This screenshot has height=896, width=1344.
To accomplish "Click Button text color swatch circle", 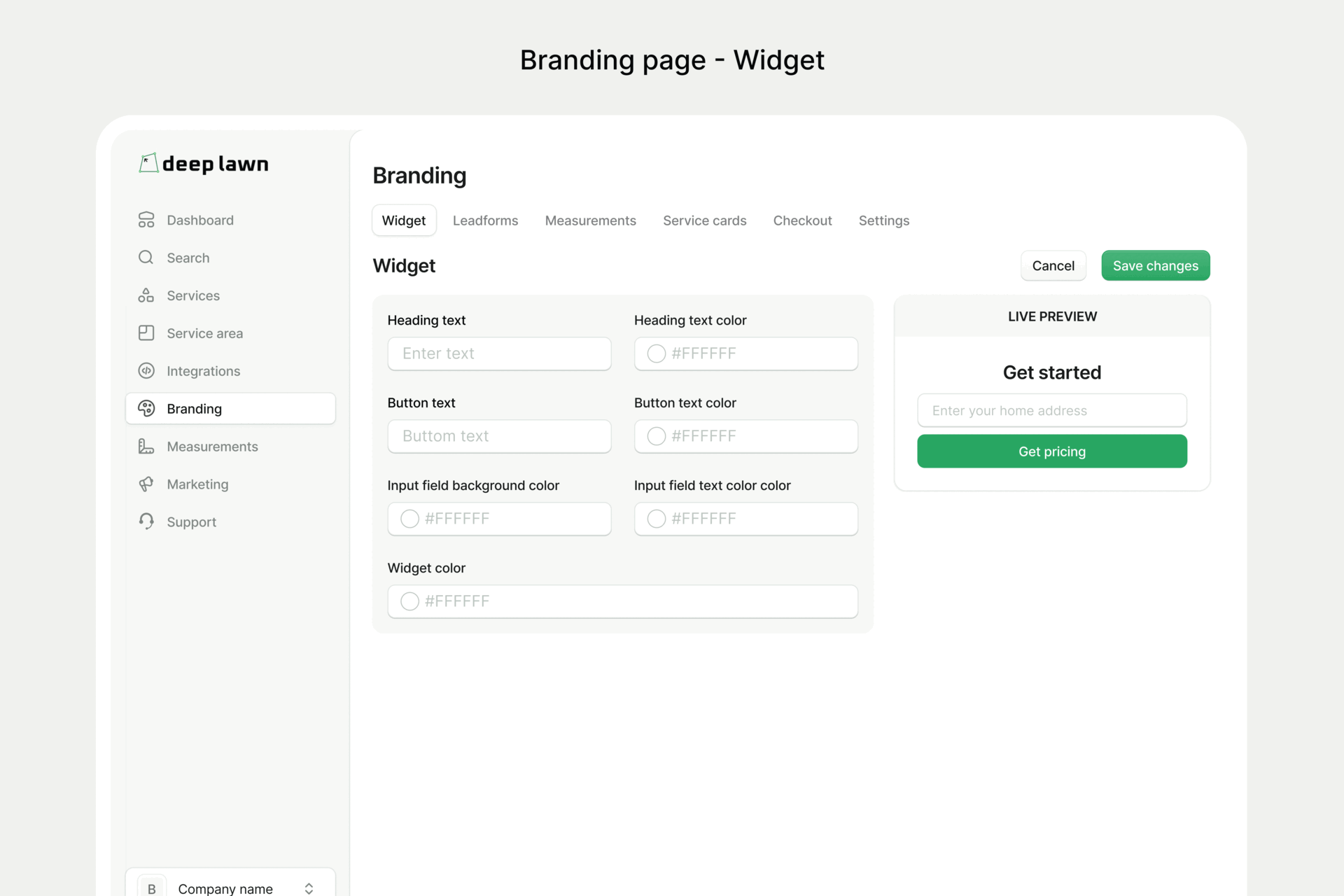I will click(x=656, y=437).
